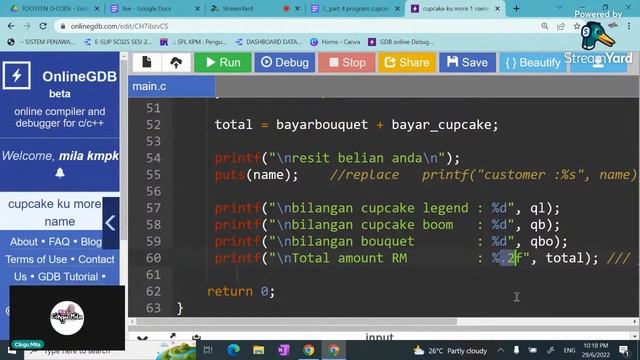Open Microsoft Edge from the taskbar
The width and height of the screenshot is (640, 360).
233,350
